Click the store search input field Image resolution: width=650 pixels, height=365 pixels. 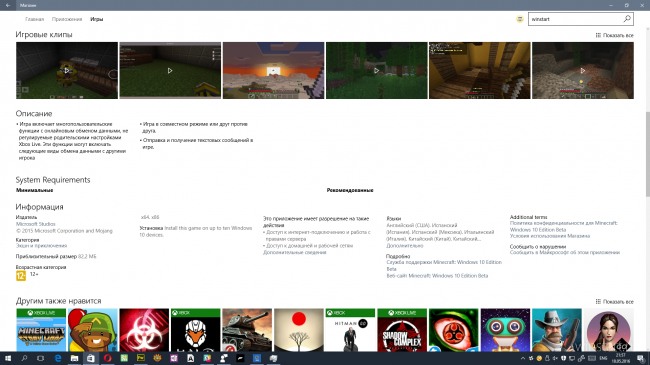(576, 19)
